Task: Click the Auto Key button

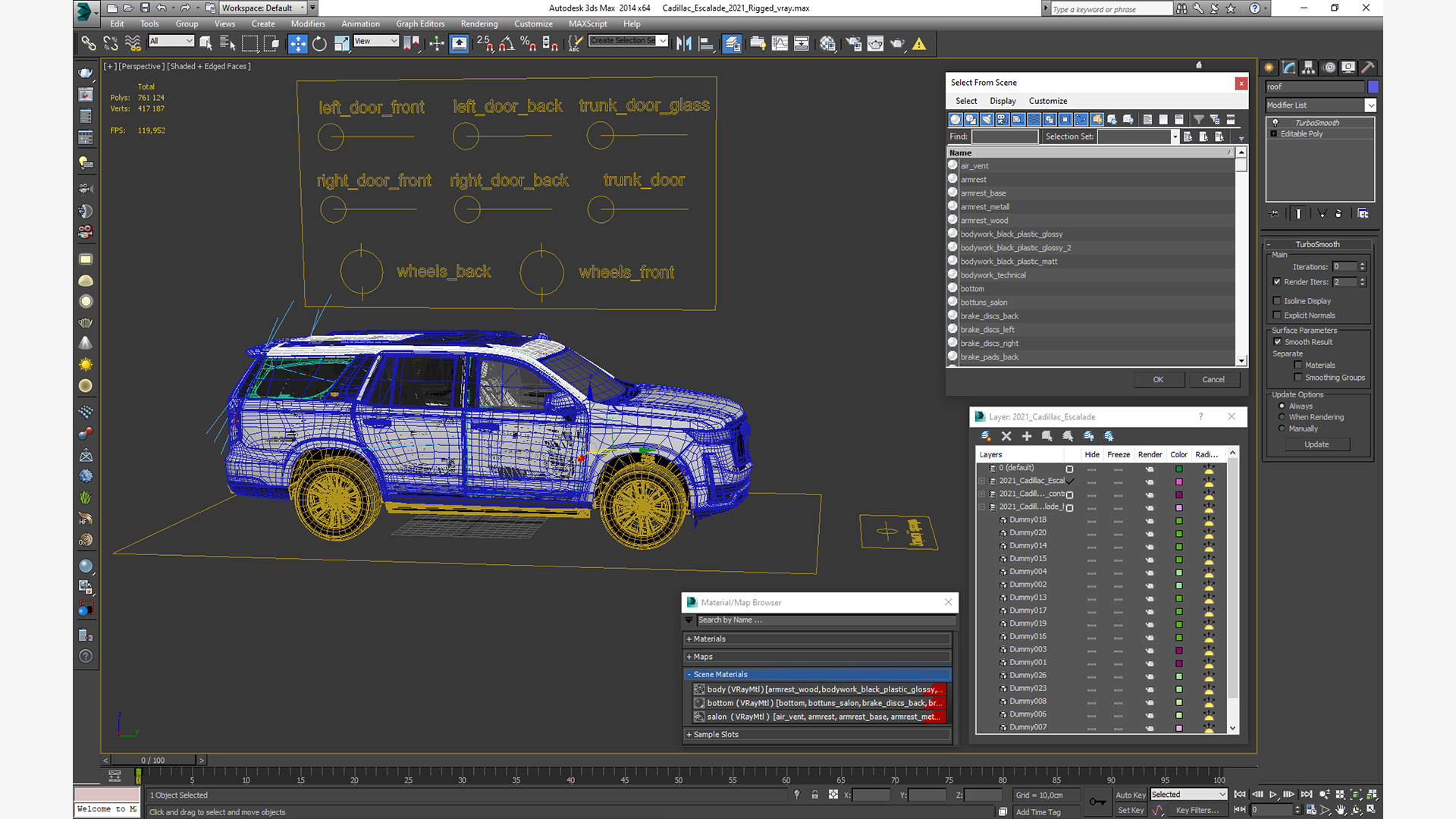Action: 1131,795
